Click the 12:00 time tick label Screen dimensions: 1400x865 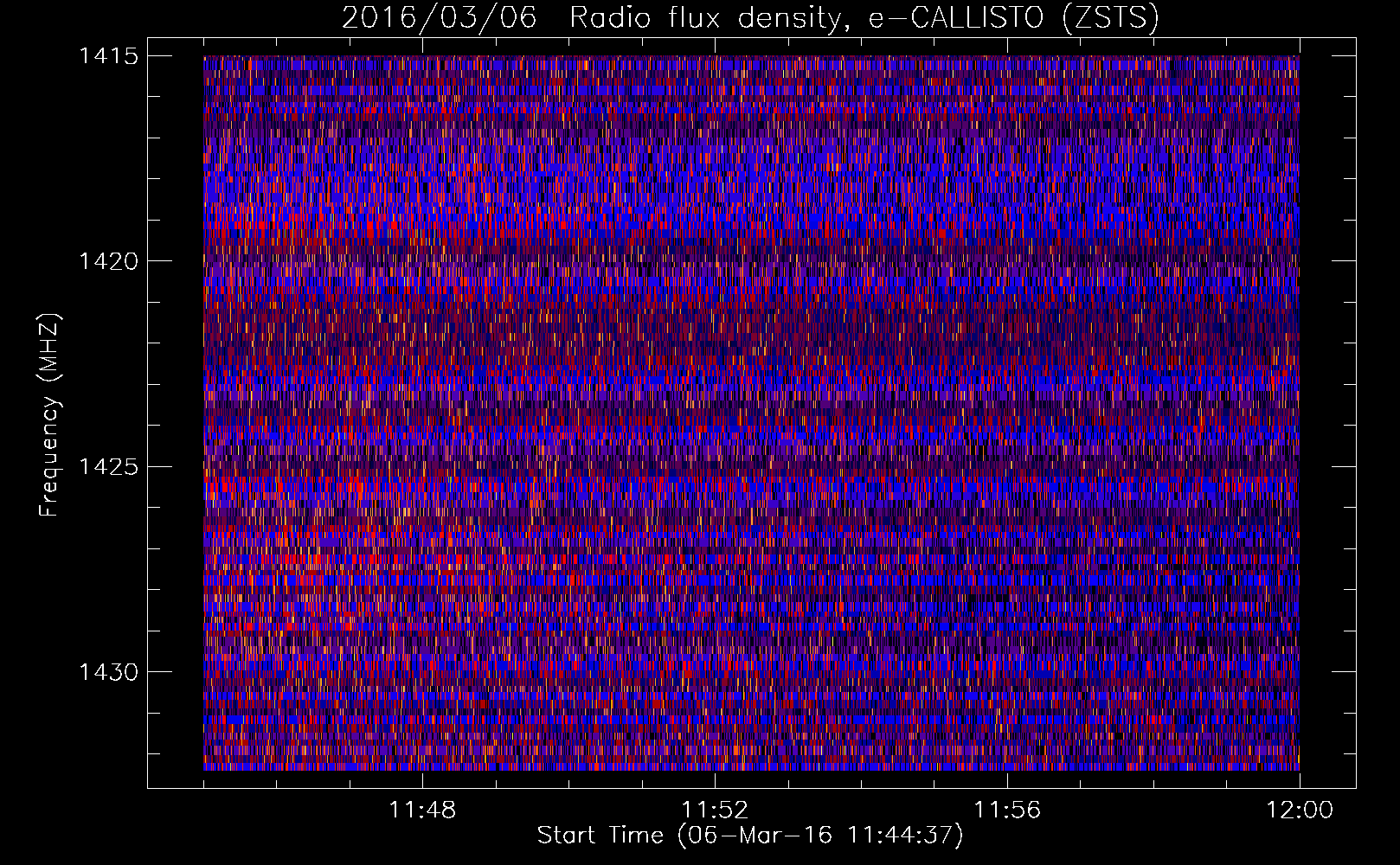click(x=1300, y=811)
